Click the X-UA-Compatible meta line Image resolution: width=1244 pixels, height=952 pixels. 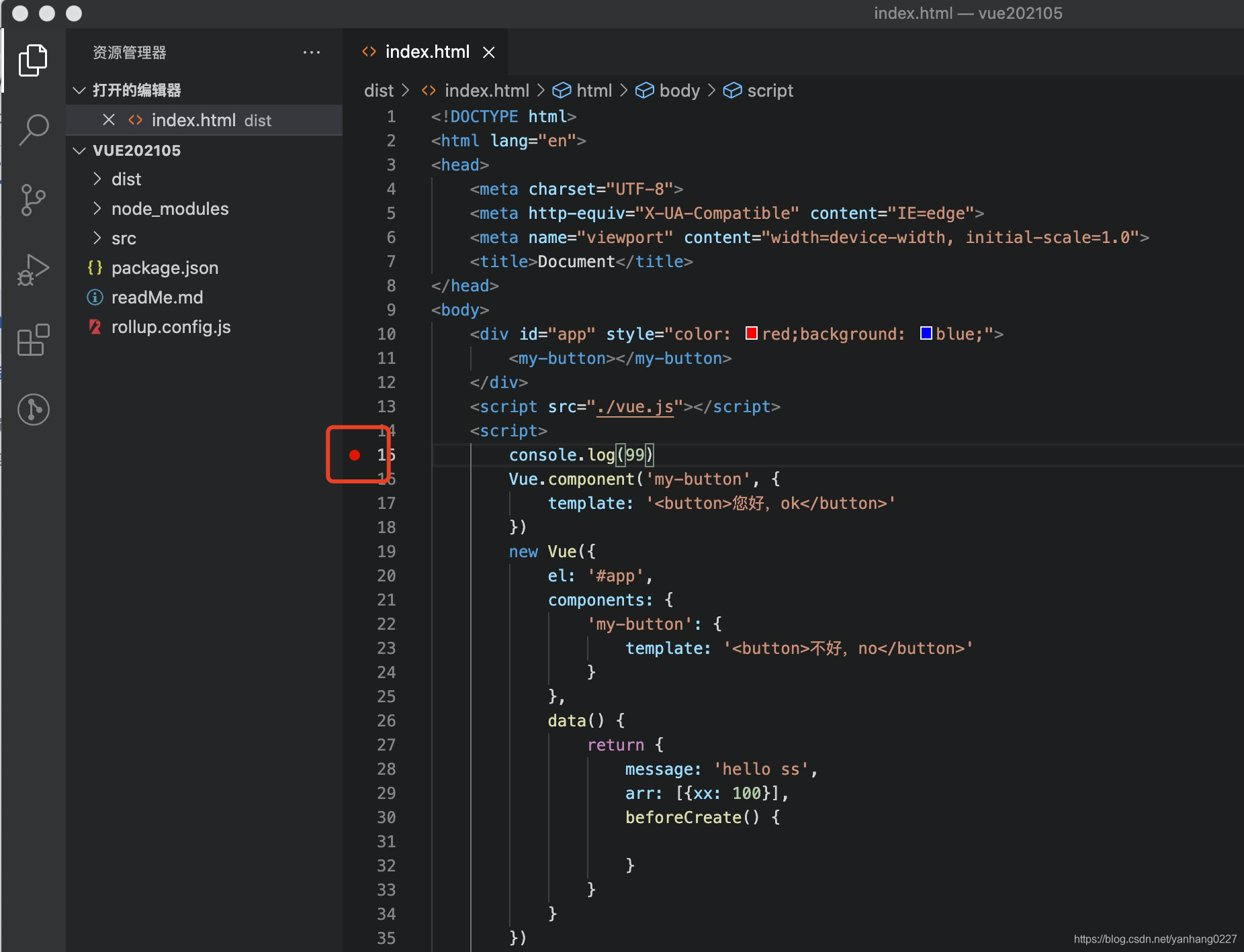point(727,213)
